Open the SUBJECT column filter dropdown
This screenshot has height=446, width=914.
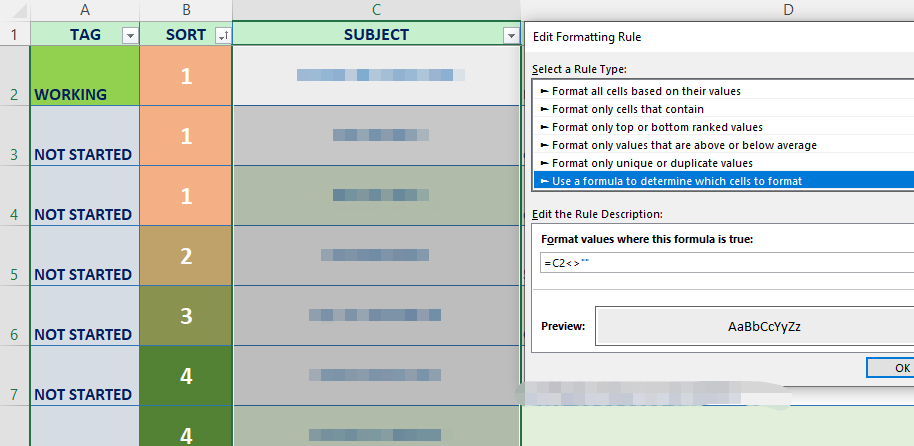pyautogui.click(x=511, y=35)
